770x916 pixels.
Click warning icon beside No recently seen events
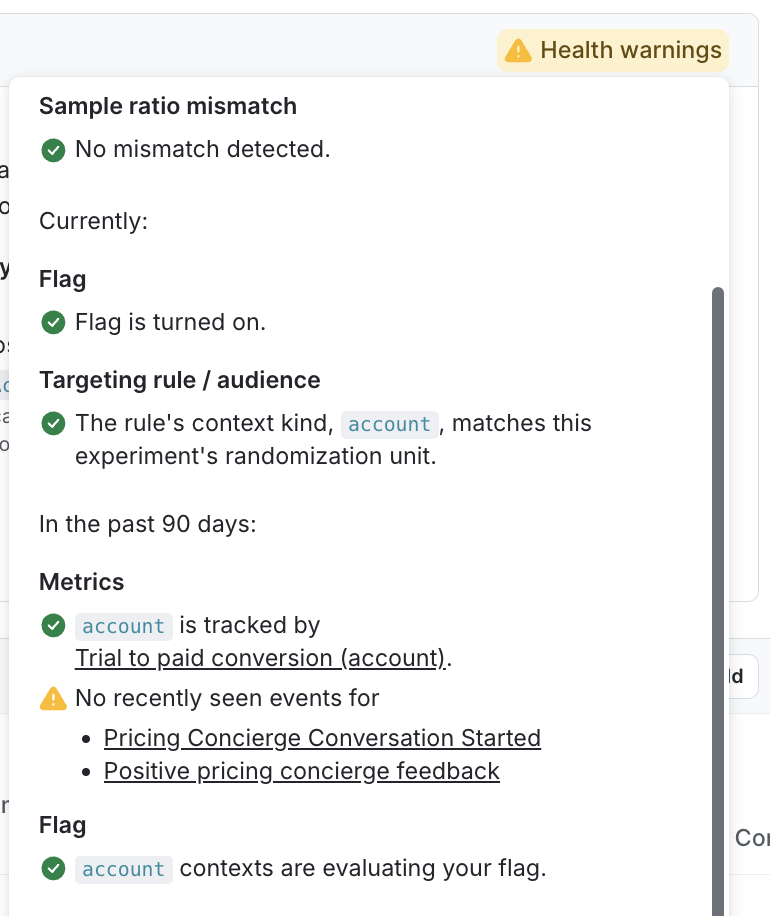tap(53, 699)
